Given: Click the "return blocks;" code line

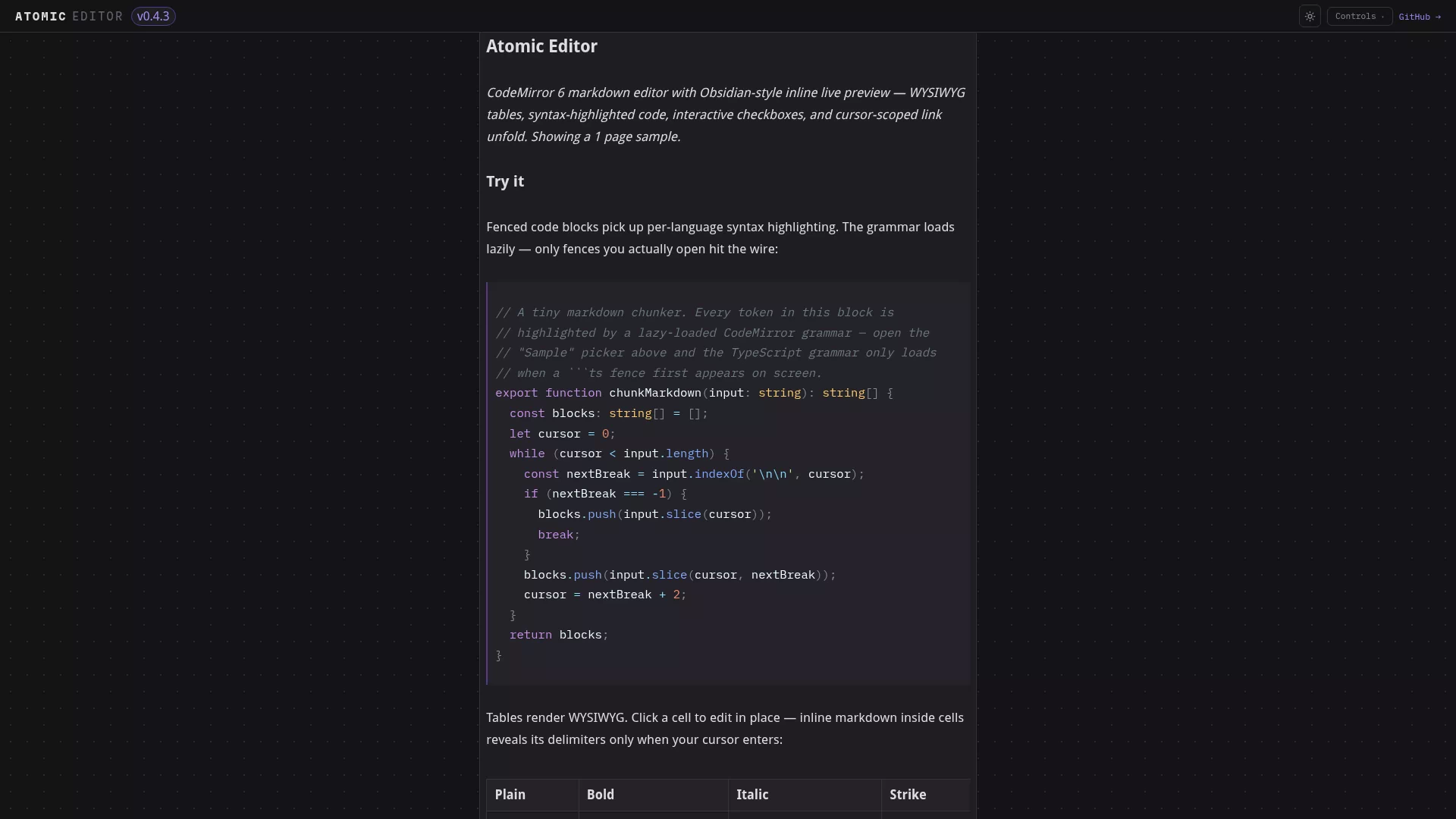Looking at the screenshot, I should pyautogui.click(x=559, y=635).
